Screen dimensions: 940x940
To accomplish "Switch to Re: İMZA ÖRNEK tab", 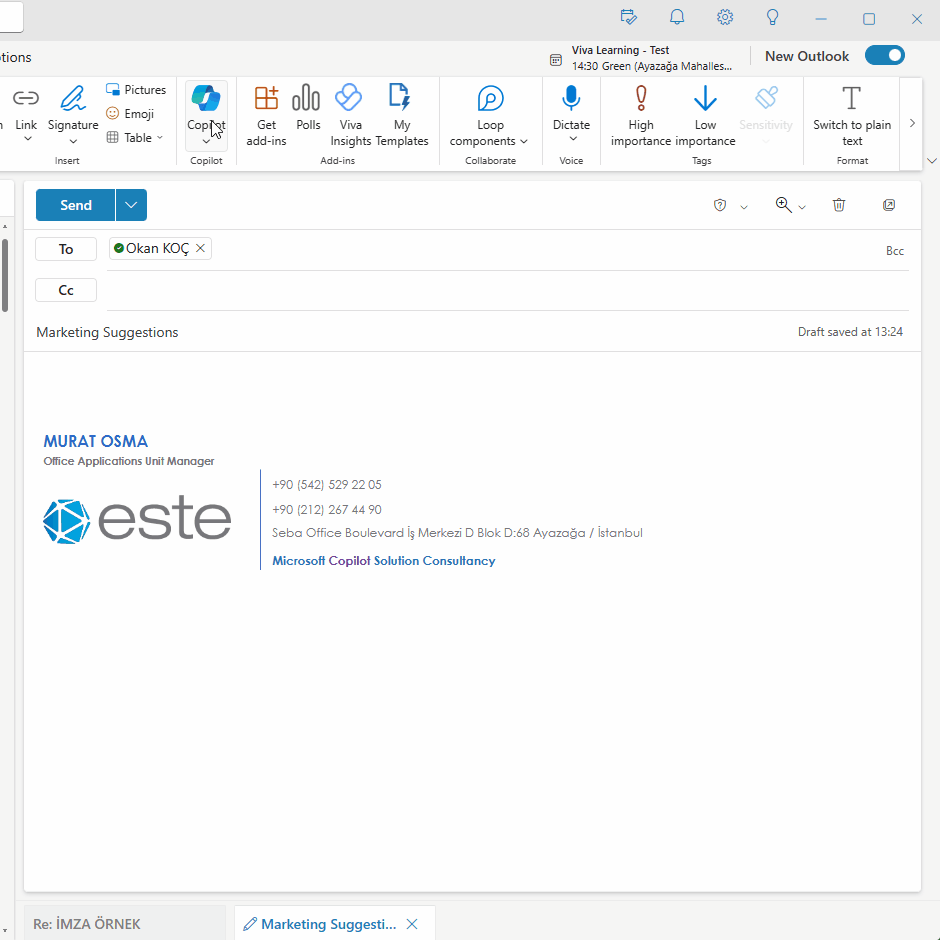I will tap(125, 923).
